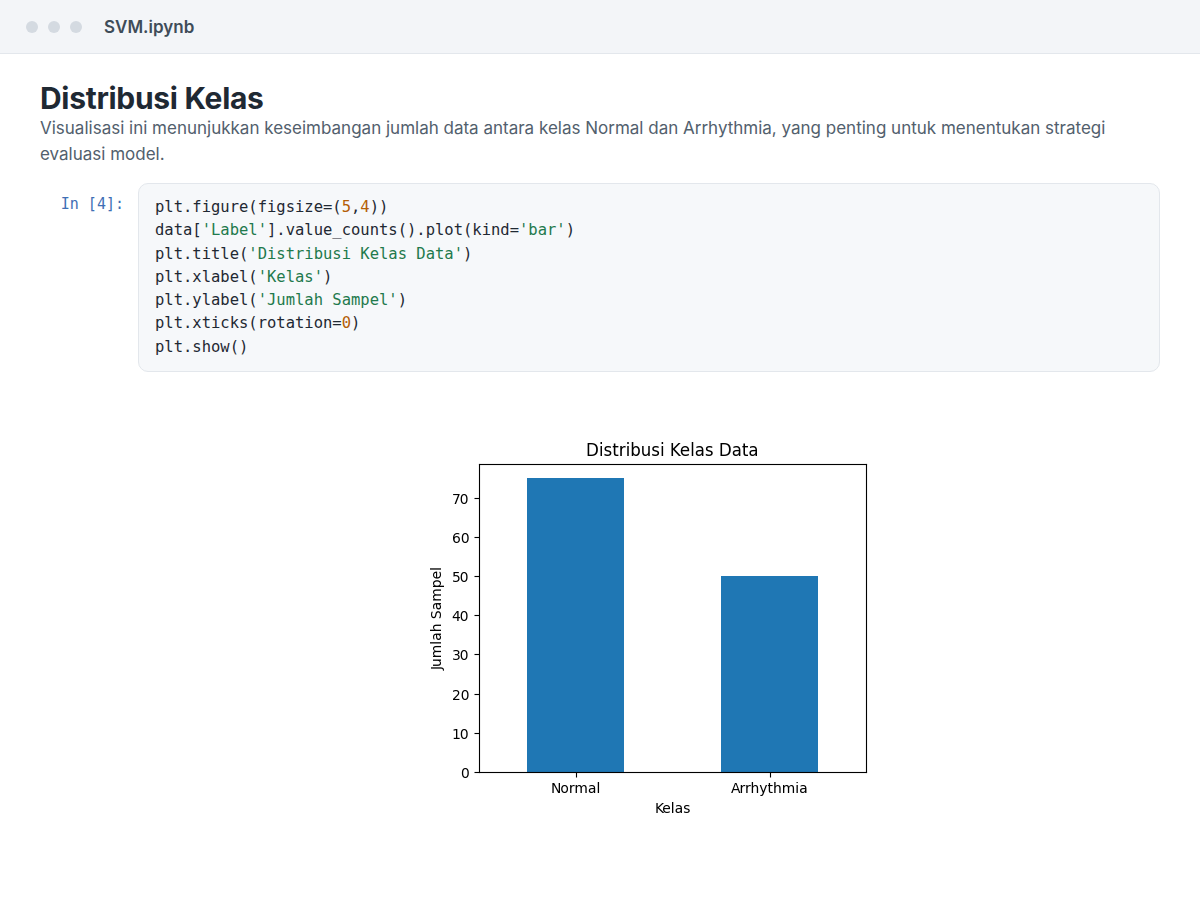Click the plt.xlabel('Kelas') code line
This screenshot has width=1200, height=900.
tap(243, 276)
